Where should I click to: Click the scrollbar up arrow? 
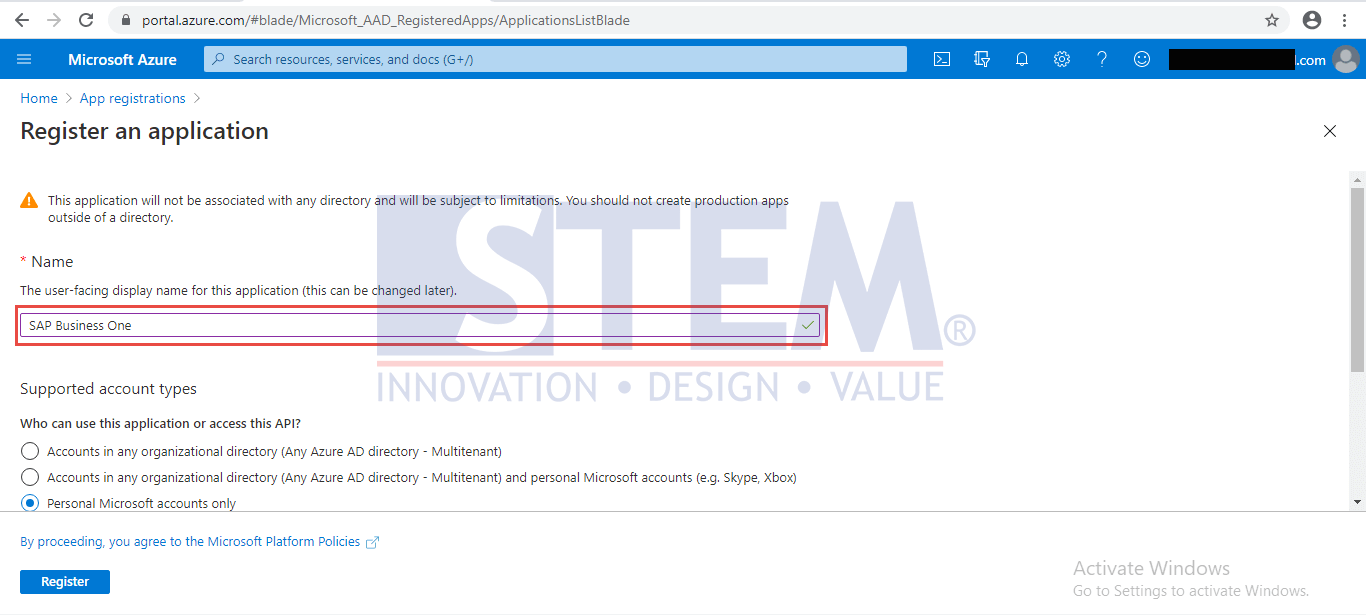click(x=1357, y=181)
